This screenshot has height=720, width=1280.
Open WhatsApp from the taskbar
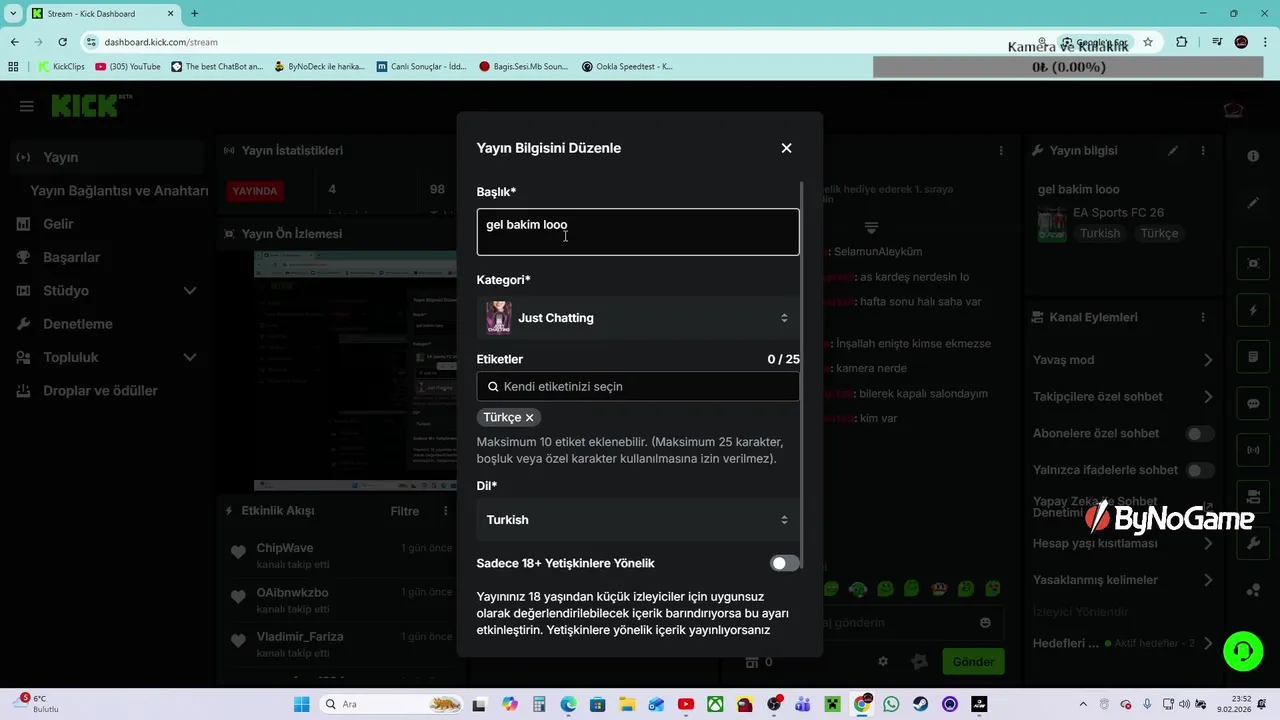891,704
